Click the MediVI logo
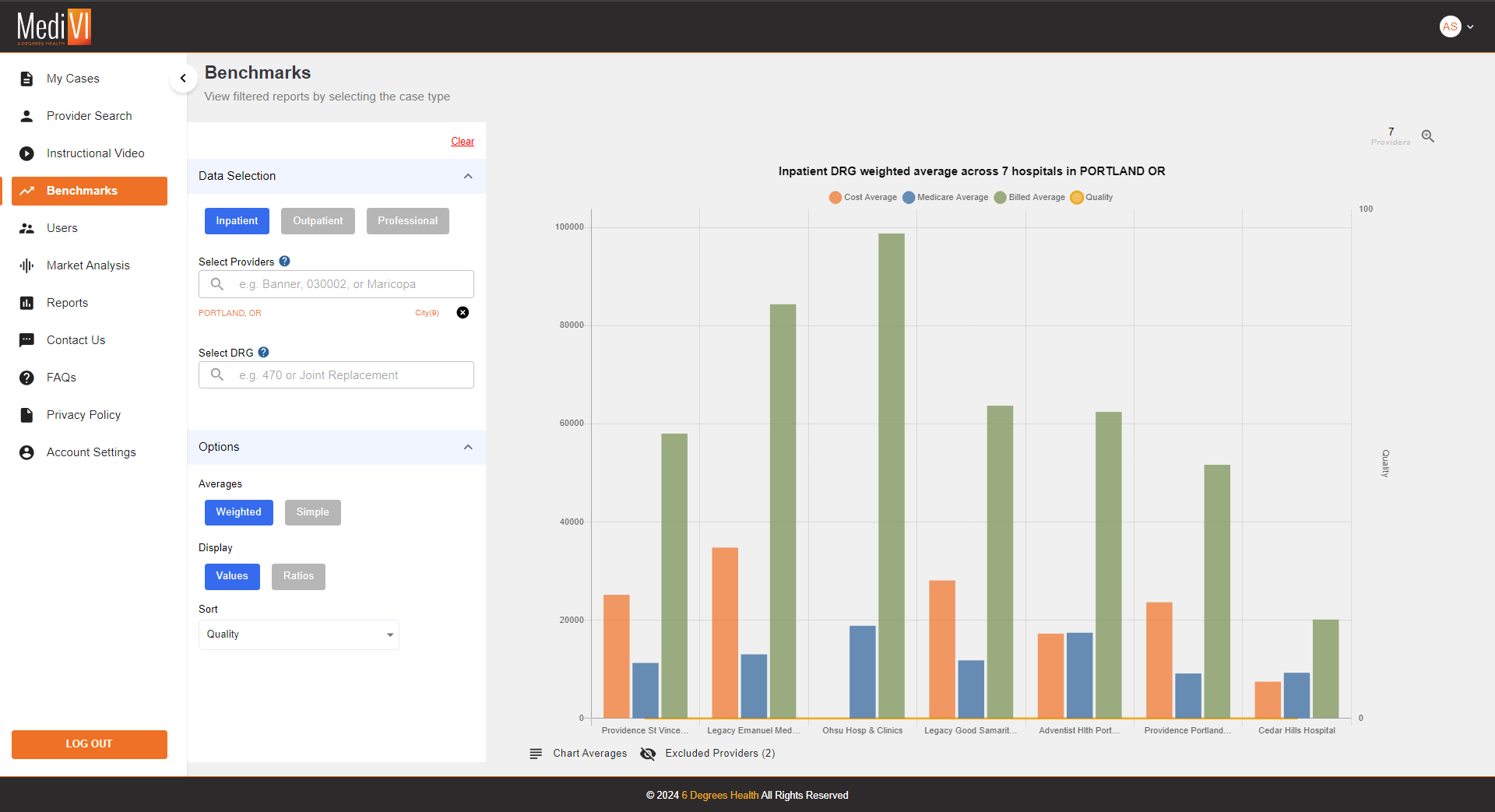 coord(54,26)
